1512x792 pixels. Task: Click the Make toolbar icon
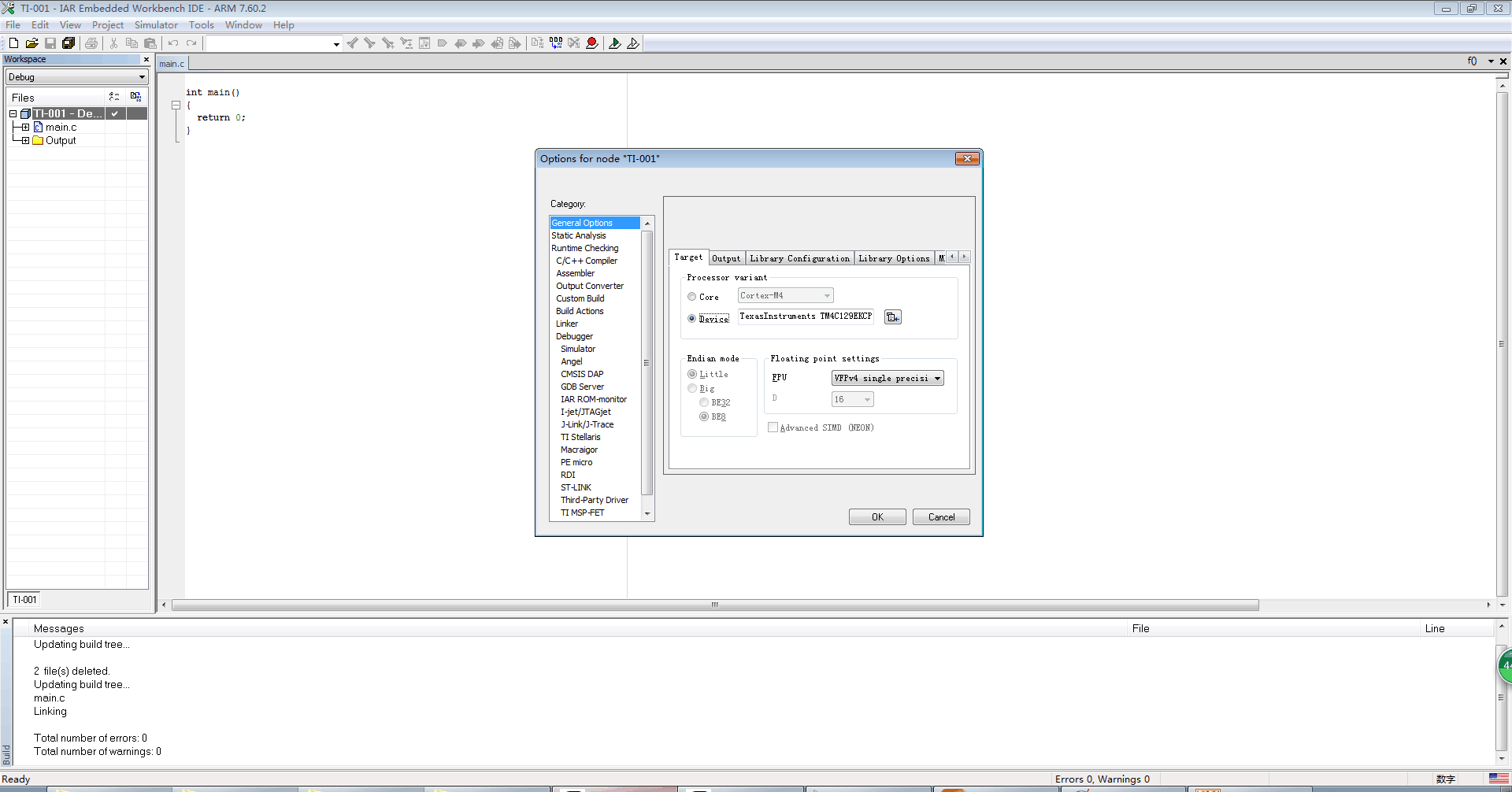pos(556,43)
